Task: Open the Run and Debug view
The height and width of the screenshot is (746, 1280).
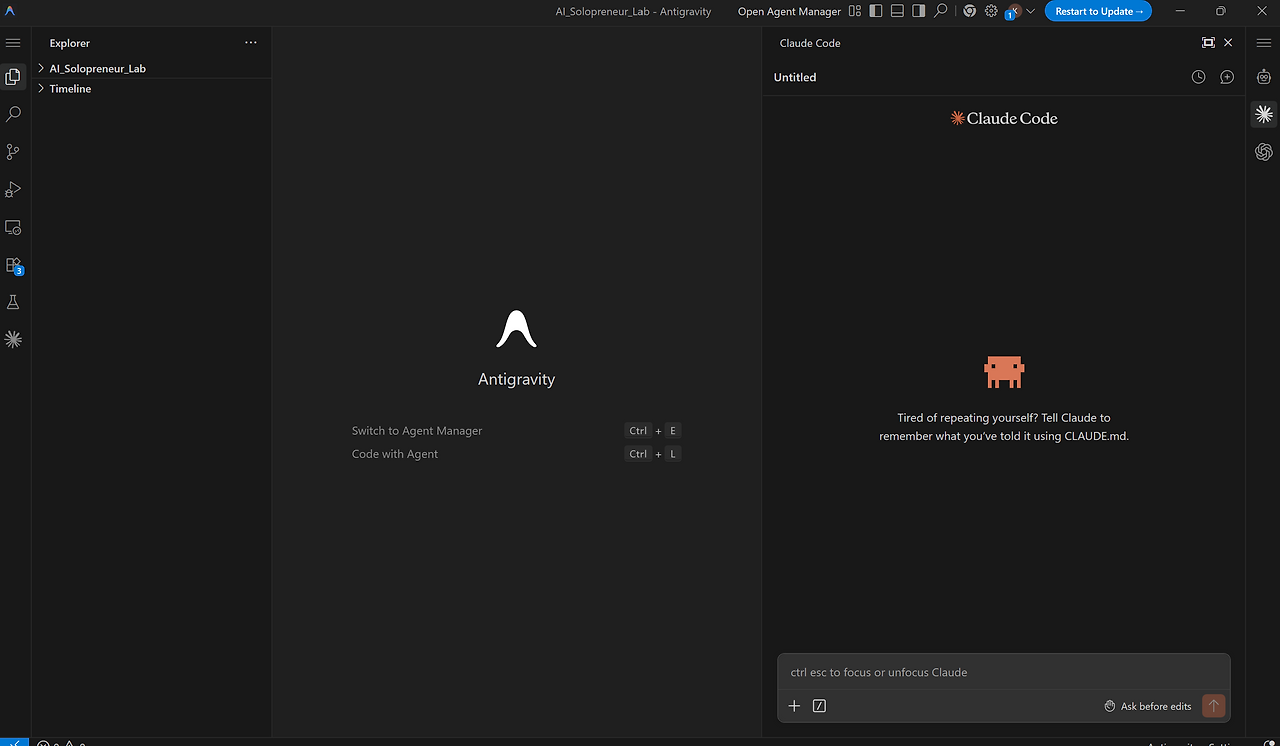Action: click(x=13, y=189)
